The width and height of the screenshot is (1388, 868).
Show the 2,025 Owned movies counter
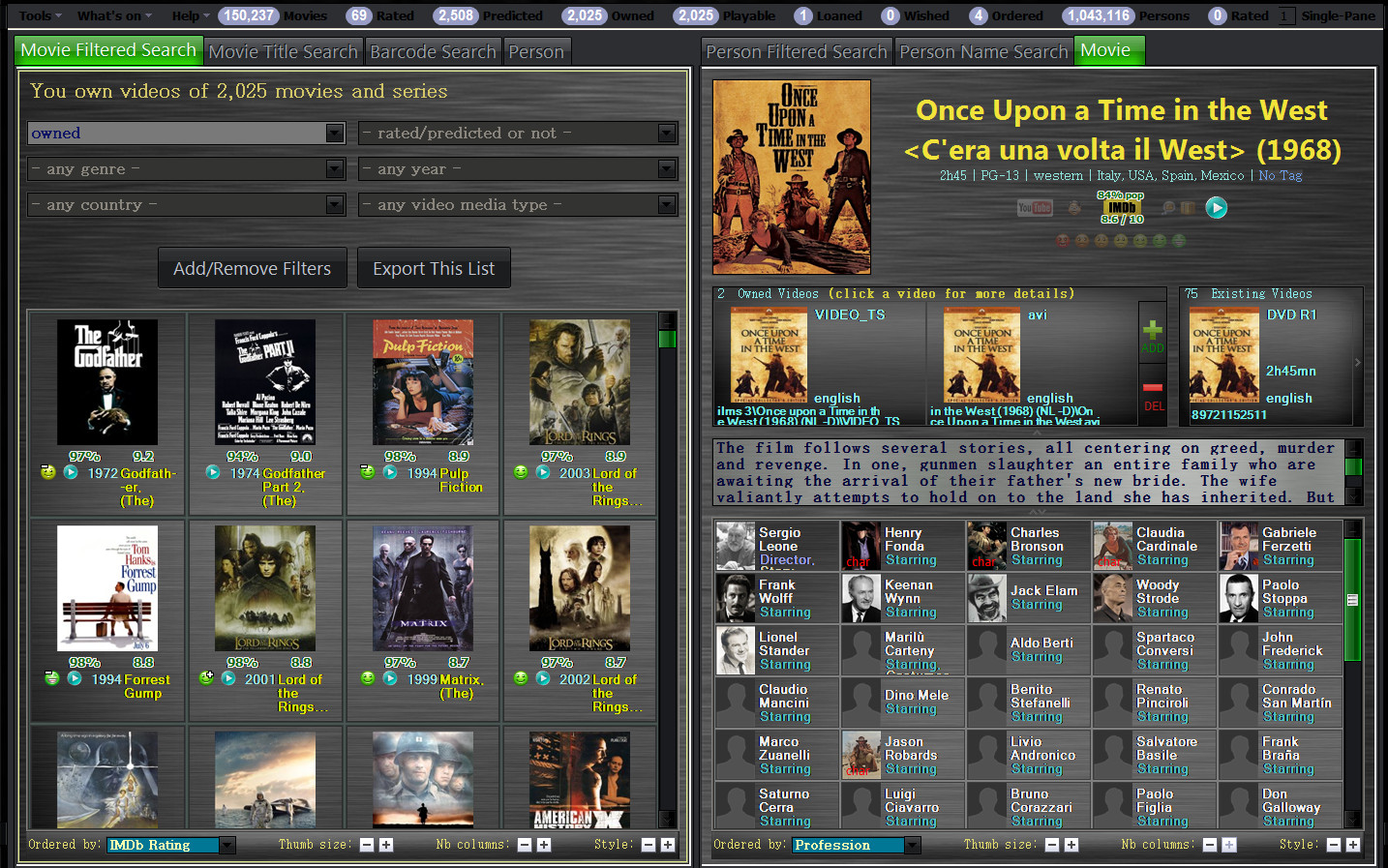tap(609, 15)
